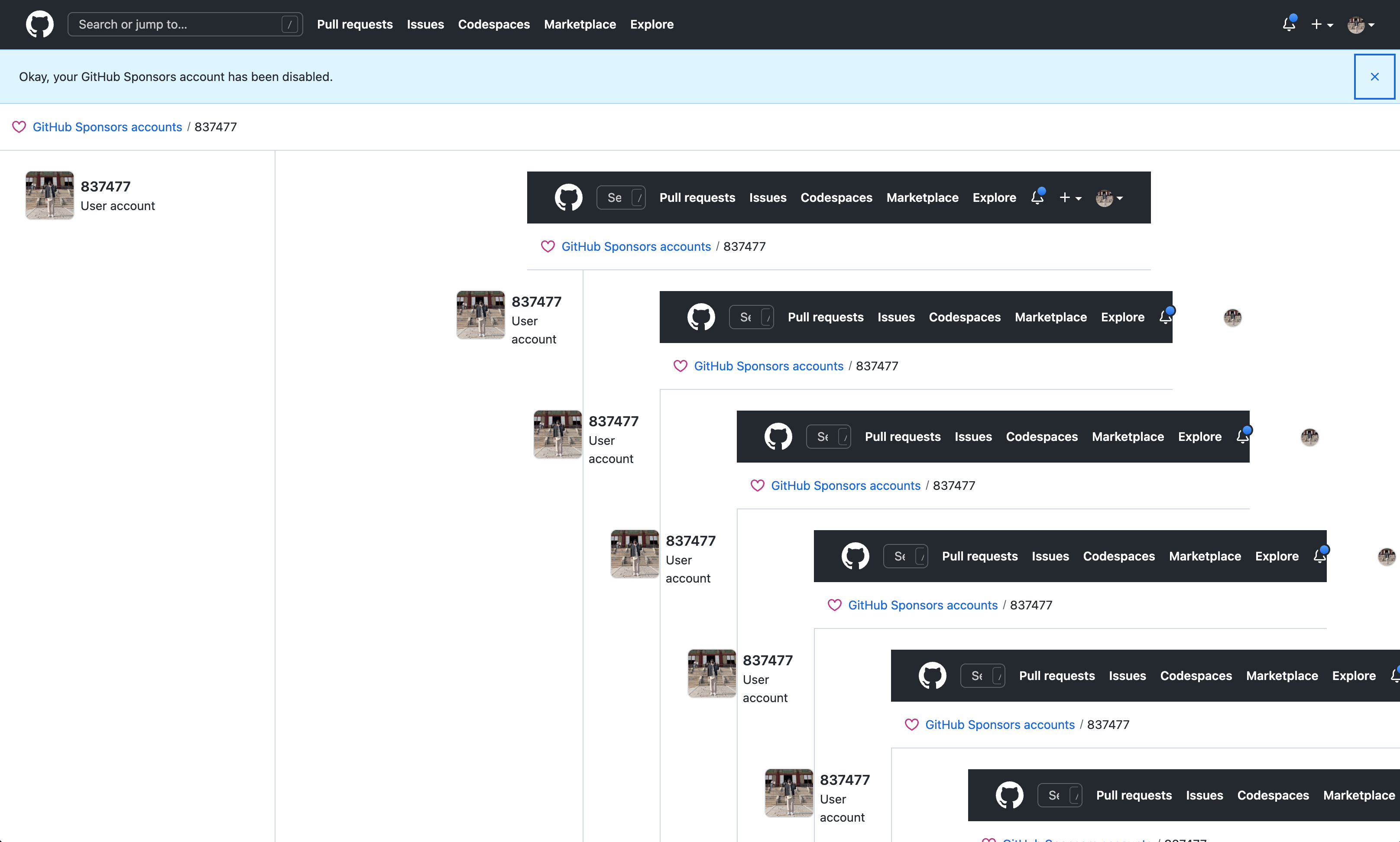Image resolution: width=1400 pixels, height=842 pixels.
Task: Select Explore in the top navigation bar
Action: [x=652, y=24]
